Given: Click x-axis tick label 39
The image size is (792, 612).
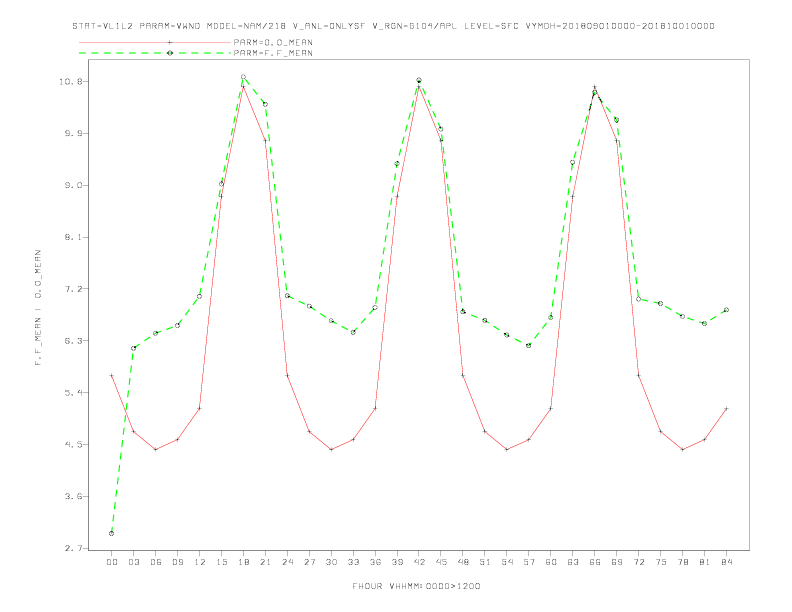Looking at the screenshot, I should coord(397,562).
